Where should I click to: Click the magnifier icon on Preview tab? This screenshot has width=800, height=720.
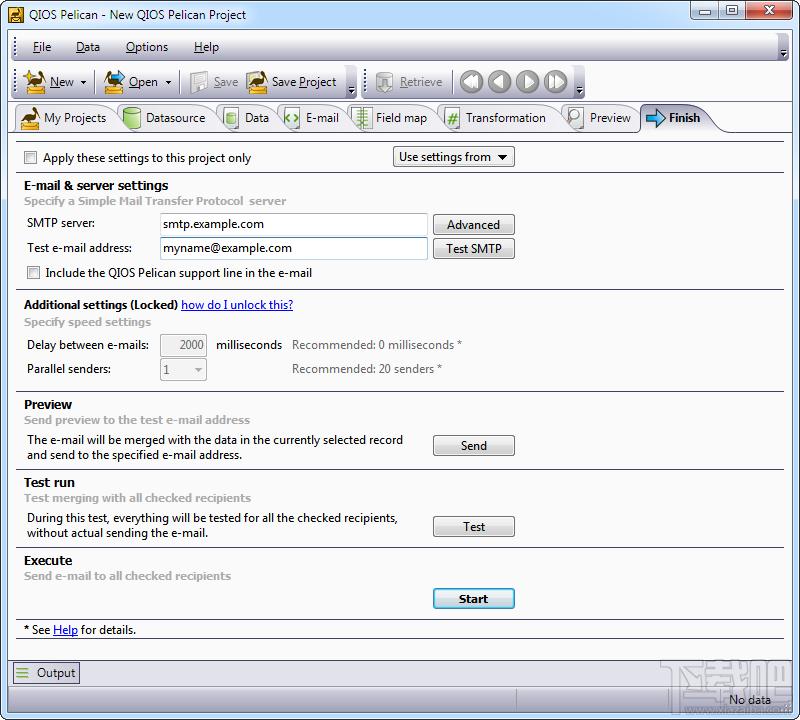pyautogui.click(x=575, y=118)
